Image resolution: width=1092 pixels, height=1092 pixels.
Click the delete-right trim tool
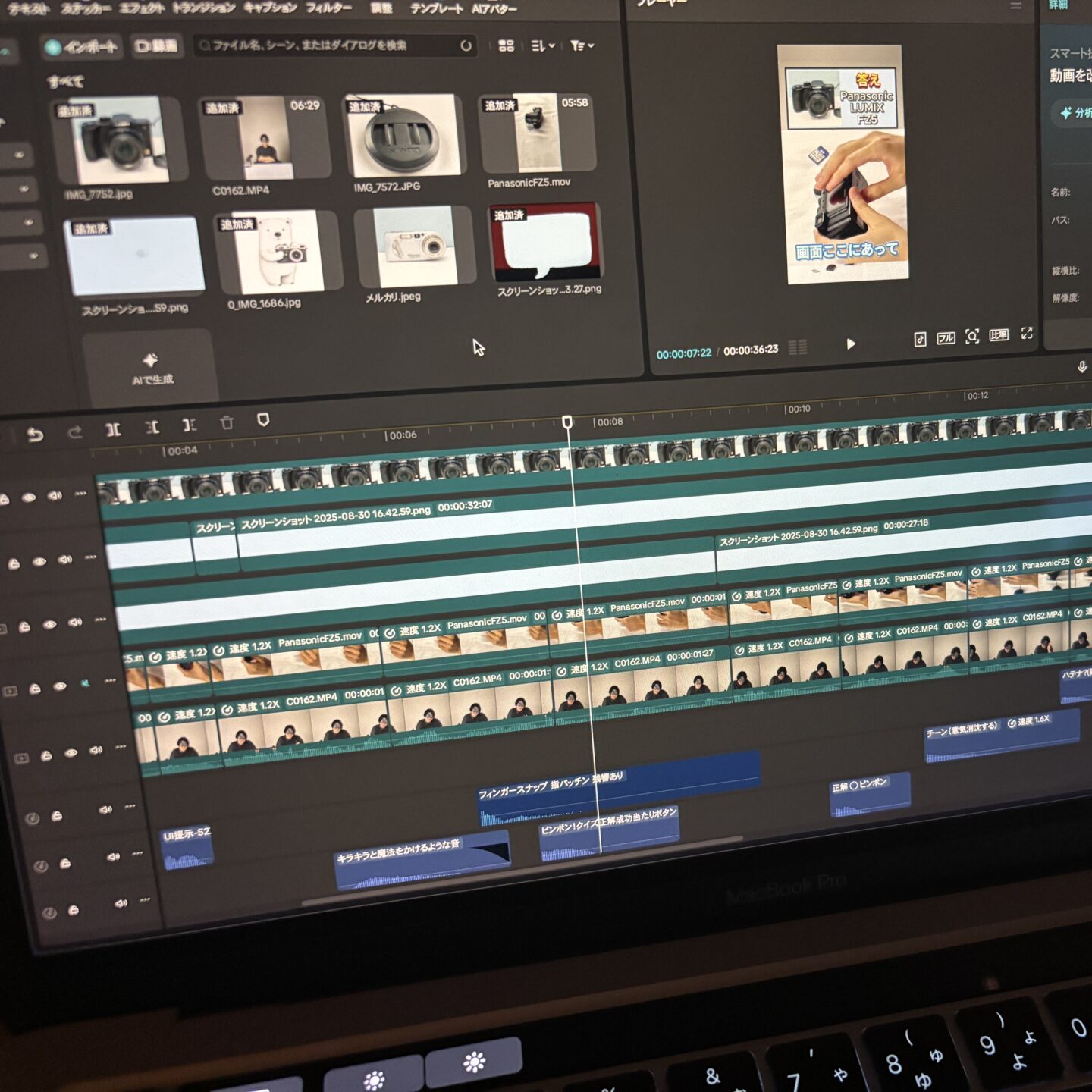tap(190, 425)
